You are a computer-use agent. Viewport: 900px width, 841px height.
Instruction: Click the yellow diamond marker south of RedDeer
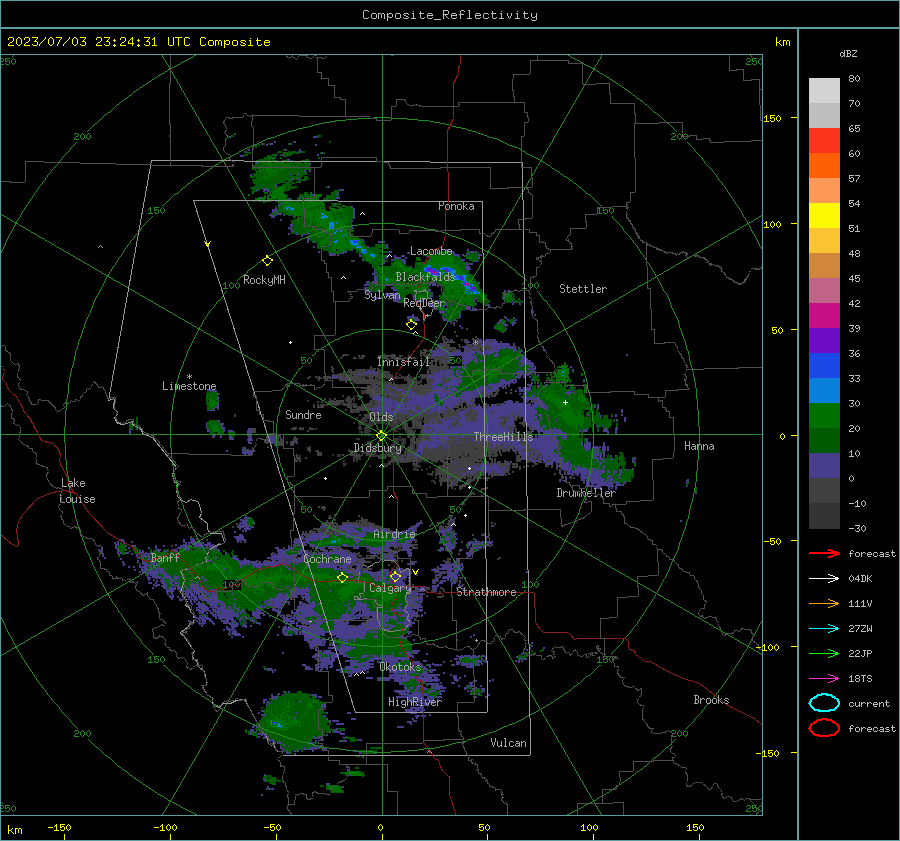click(x=411, y=325)
